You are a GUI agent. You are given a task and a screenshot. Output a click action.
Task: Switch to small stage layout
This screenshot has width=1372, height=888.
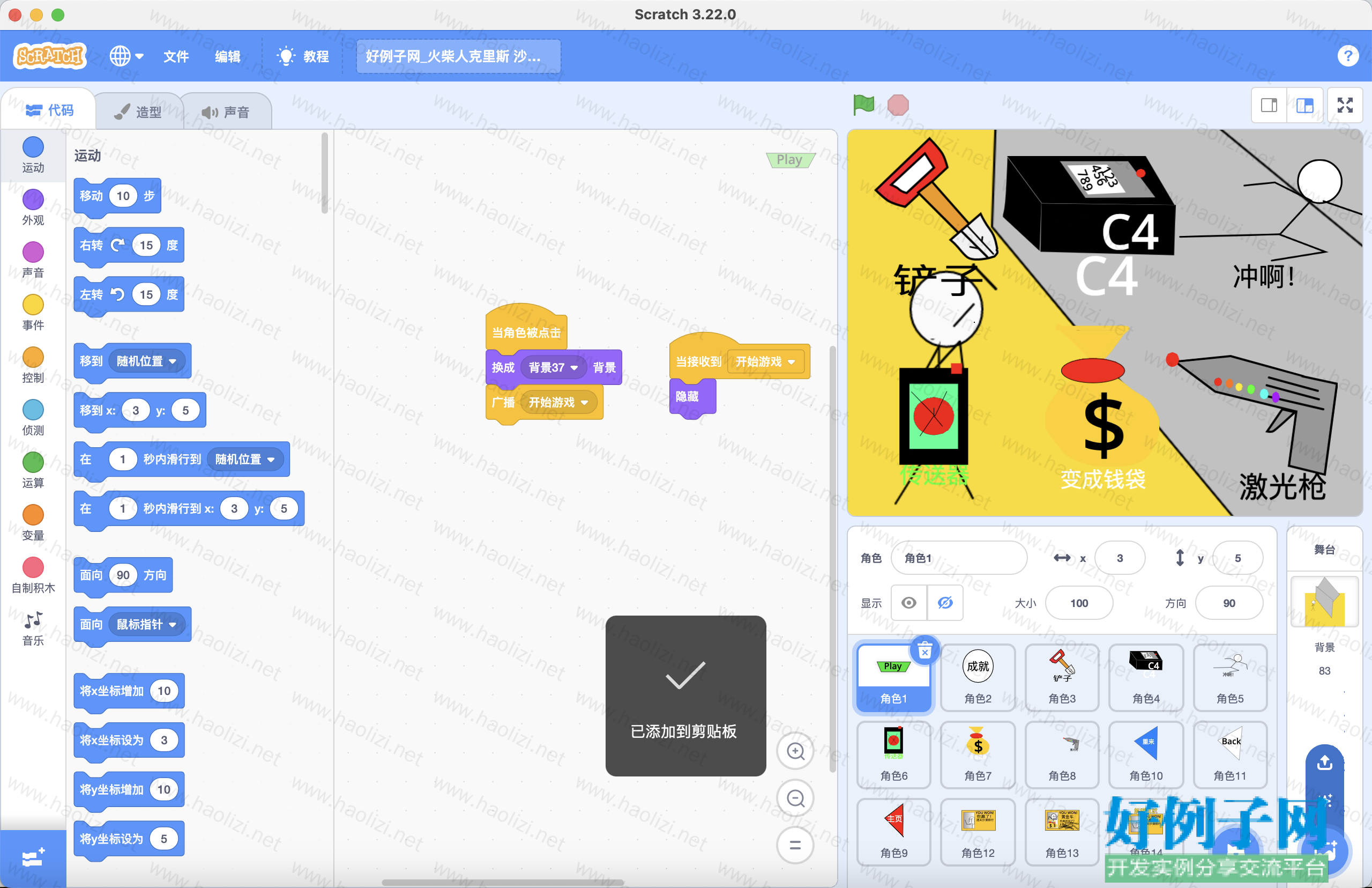(x=1269, y=105)
